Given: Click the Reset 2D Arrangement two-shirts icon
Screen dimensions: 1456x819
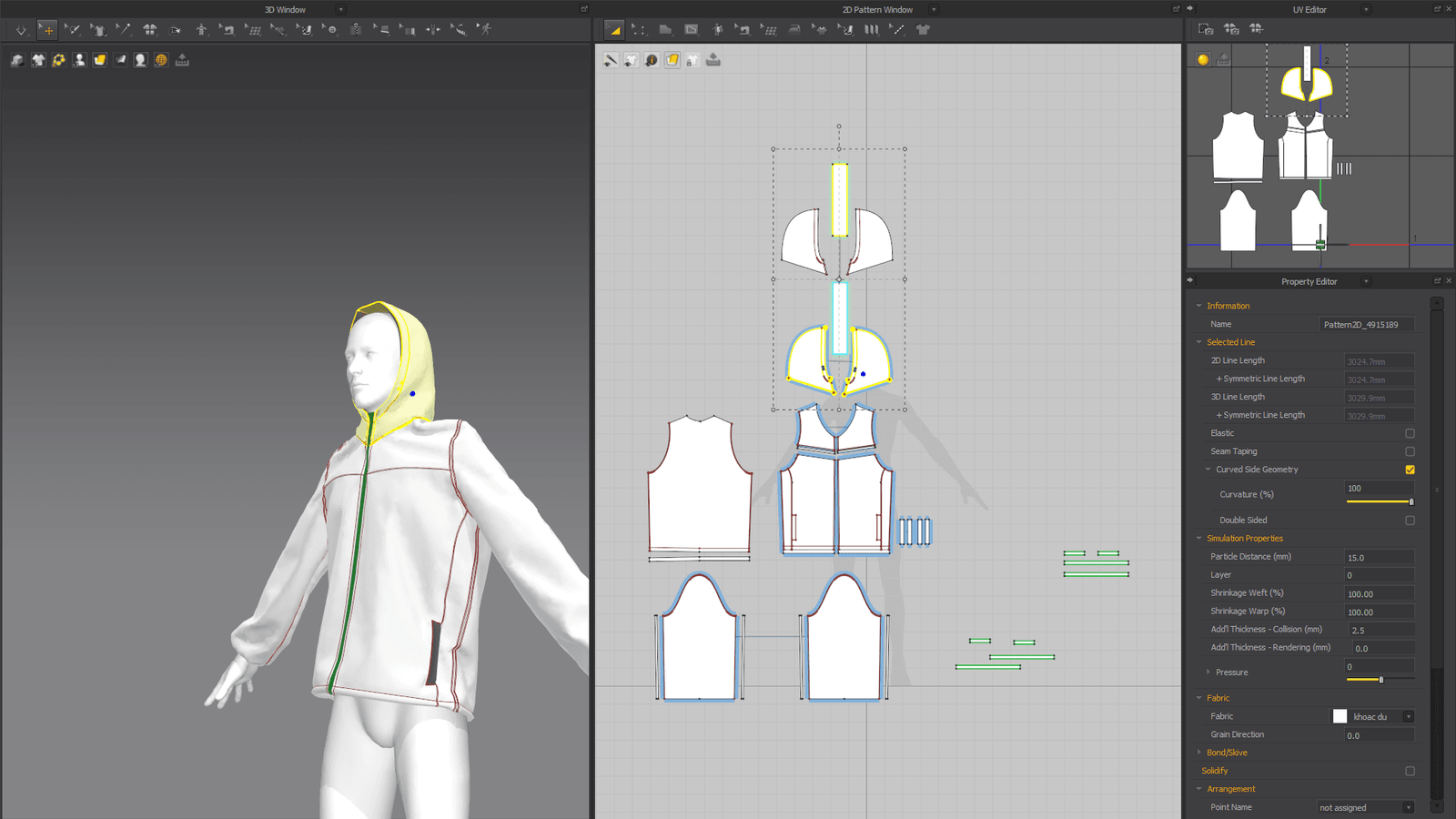Looking at the screenshot, I should pos(149,29).
